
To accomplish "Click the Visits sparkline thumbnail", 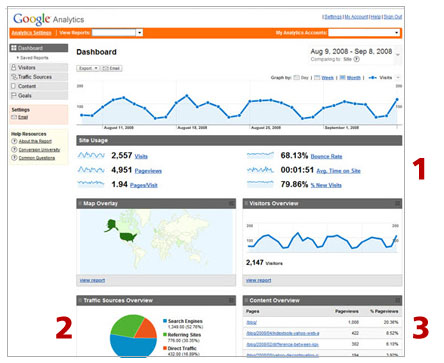I will point(91,155).
